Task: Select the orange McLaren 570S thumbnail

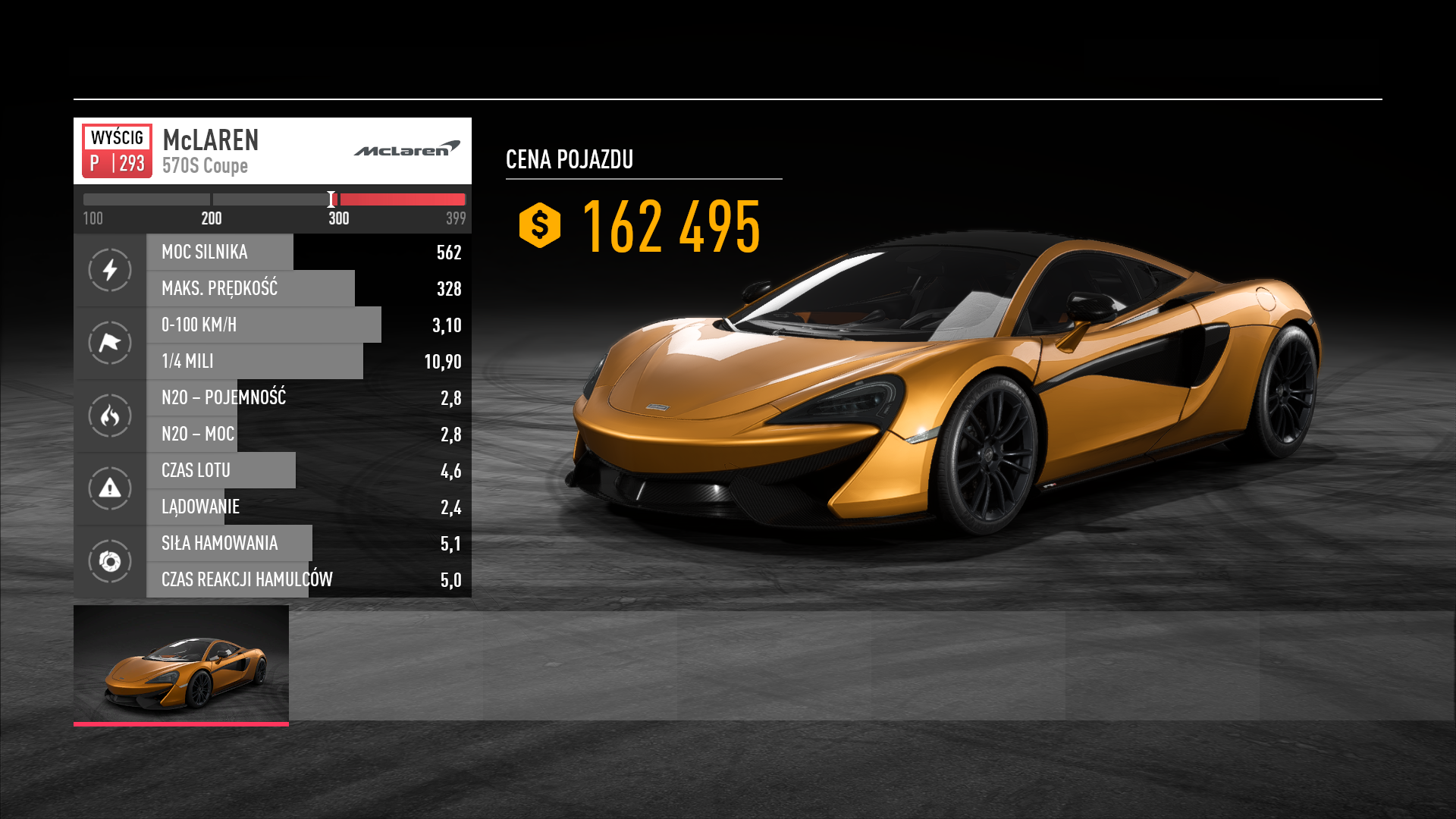Action: coord(181,664)
